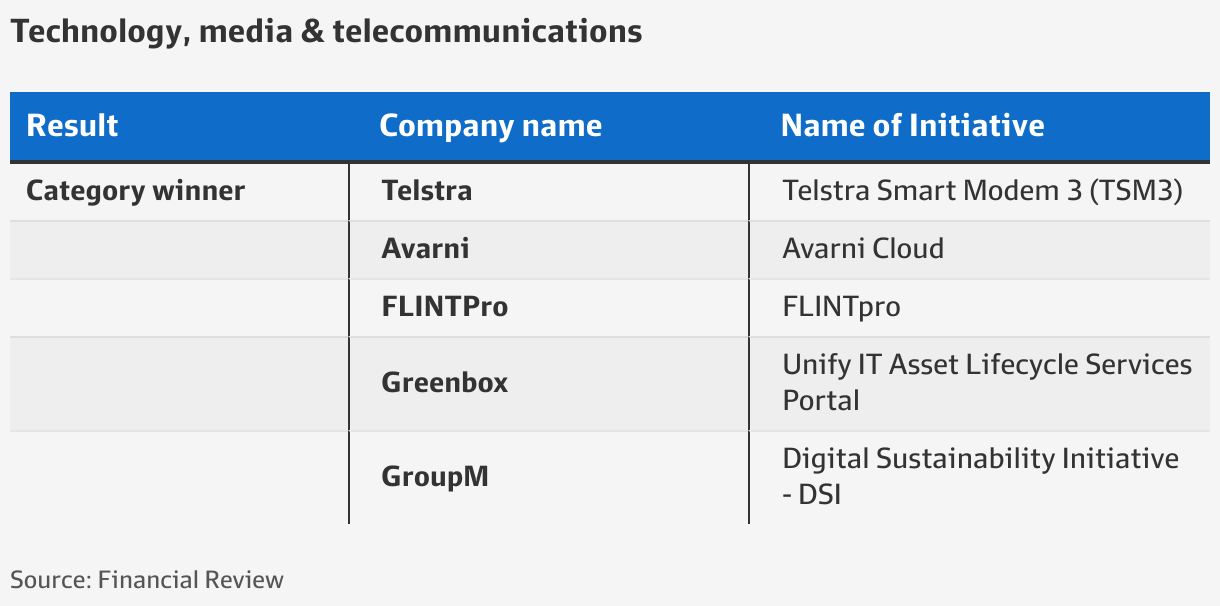This screenshot has width=1220, height=606.
Task: Select the Telstra company cell
Action: pos(549,191)
